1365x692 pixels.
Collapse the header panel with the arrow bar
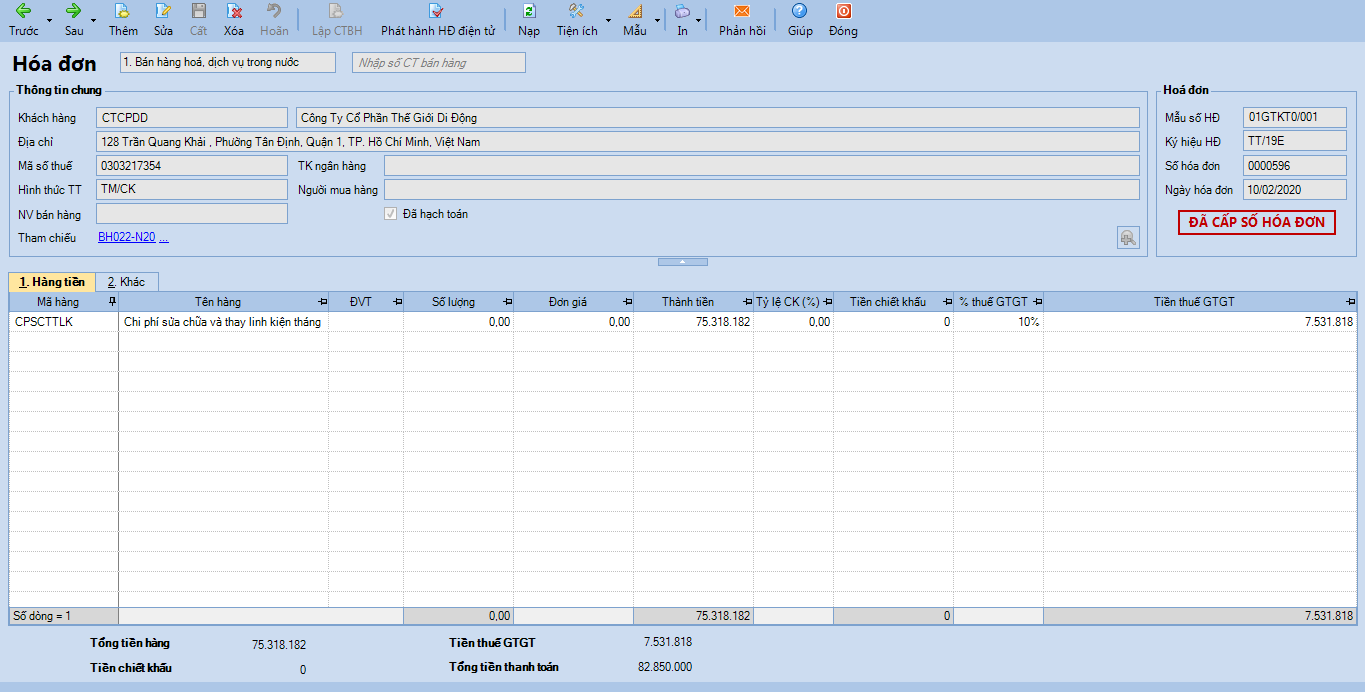[682, 262]
